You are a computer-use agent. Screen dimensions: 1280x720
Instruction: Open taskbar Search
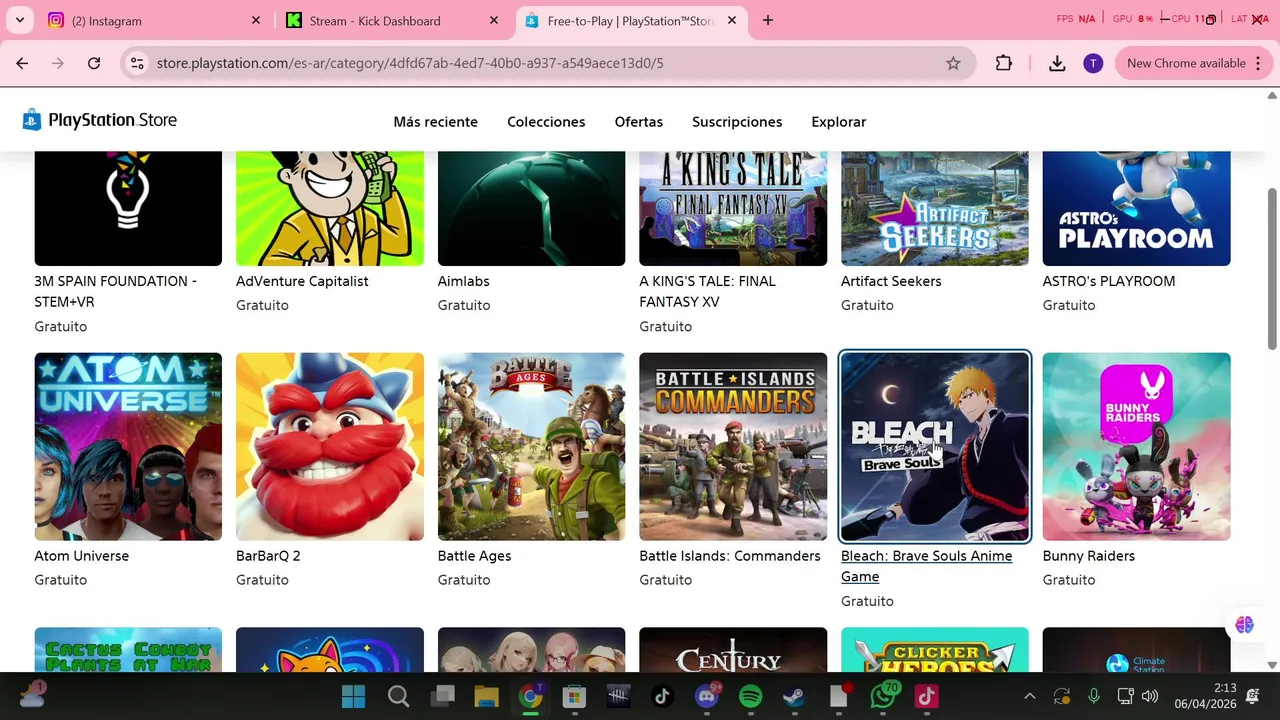coord(398,696)
